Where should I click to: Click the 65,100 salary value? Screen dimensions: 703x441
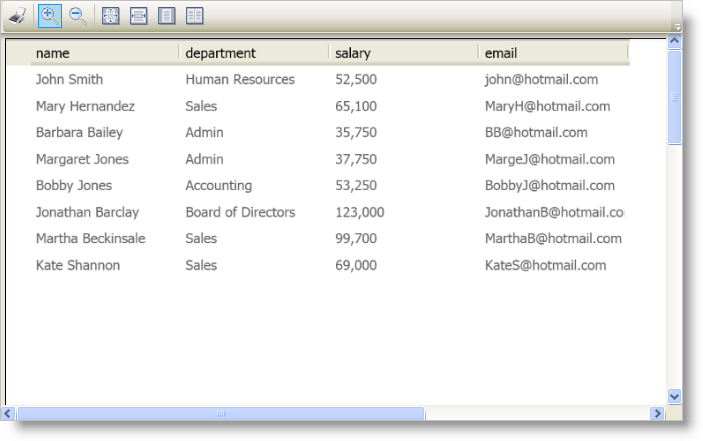coord(356,106)
